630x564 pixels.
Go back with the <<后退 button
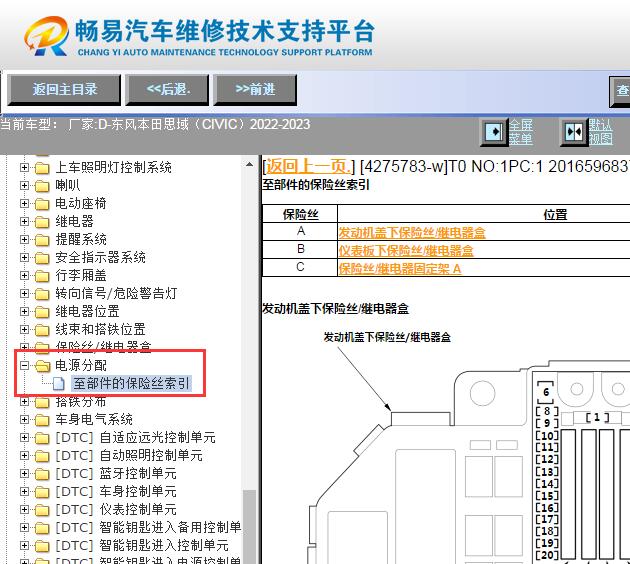[167, 90]
